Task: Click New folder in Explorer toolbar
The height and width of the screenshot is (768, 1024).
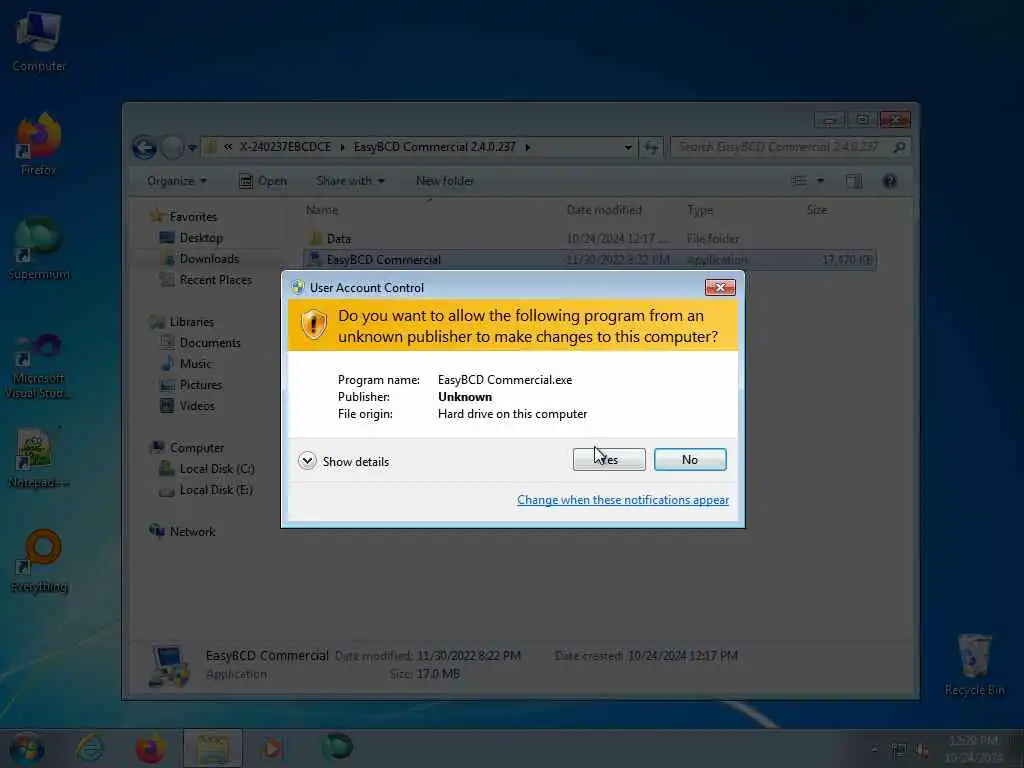Action: pyautogui.click(x=445, y=181)
